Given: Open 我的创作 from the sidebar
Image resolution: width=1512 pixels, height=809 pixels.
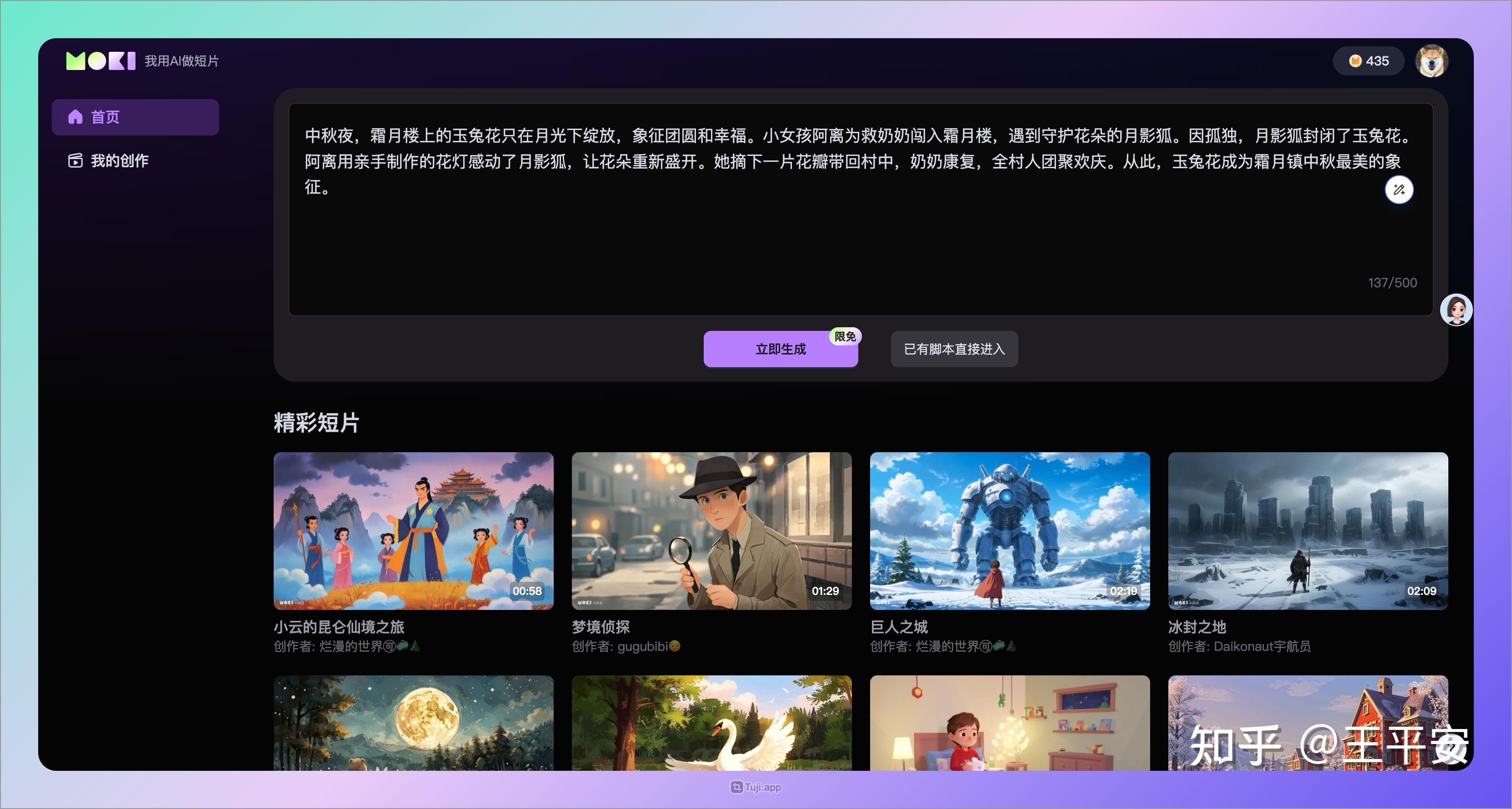Looking at the screenshot, I should (x=120, y=160).
